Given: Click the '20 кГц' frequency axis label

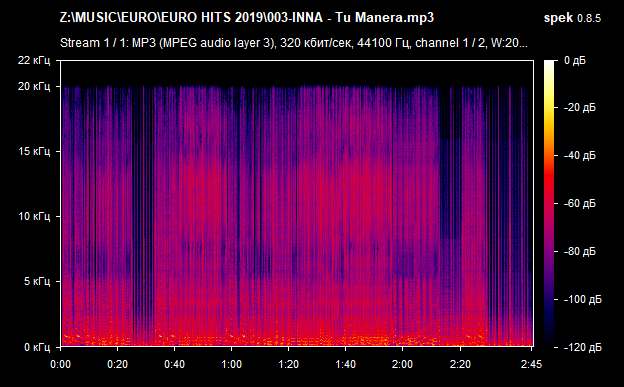Looking at the screenshot, I should tap(34, 86).
